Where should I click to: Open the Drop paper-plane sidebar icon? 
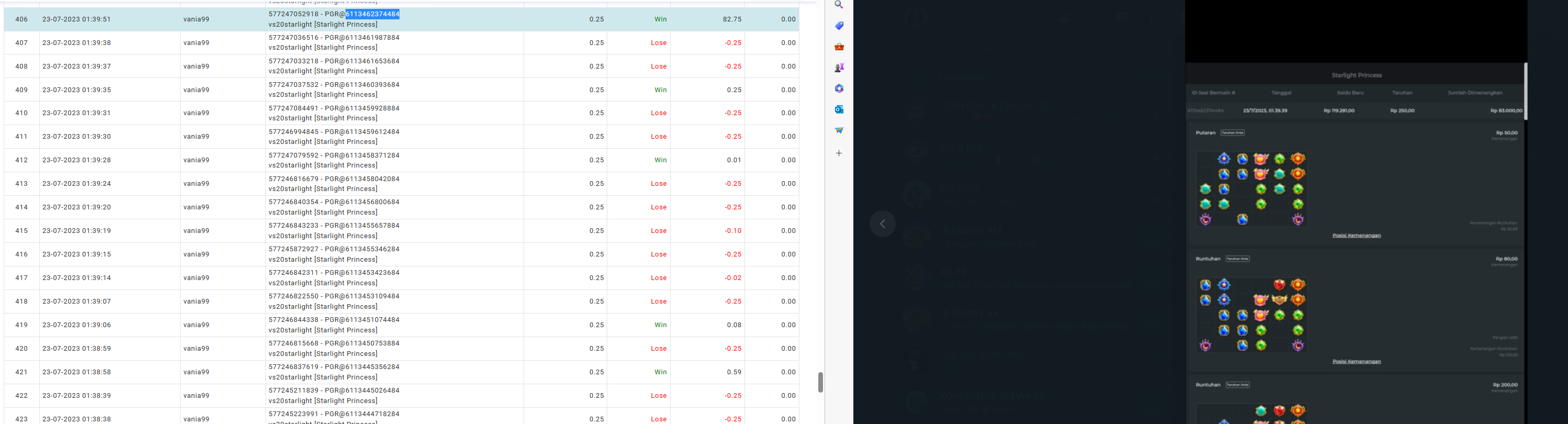pos(839,130)
